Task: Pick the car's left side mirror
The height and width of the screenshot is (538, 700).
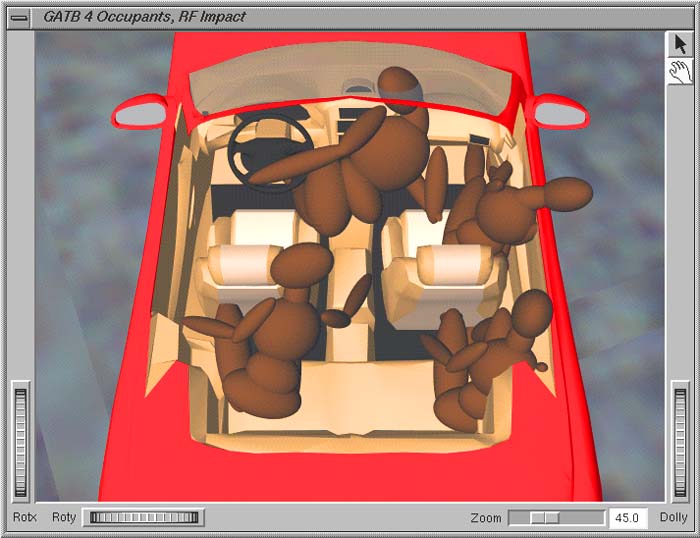Action: click(141, 113)
